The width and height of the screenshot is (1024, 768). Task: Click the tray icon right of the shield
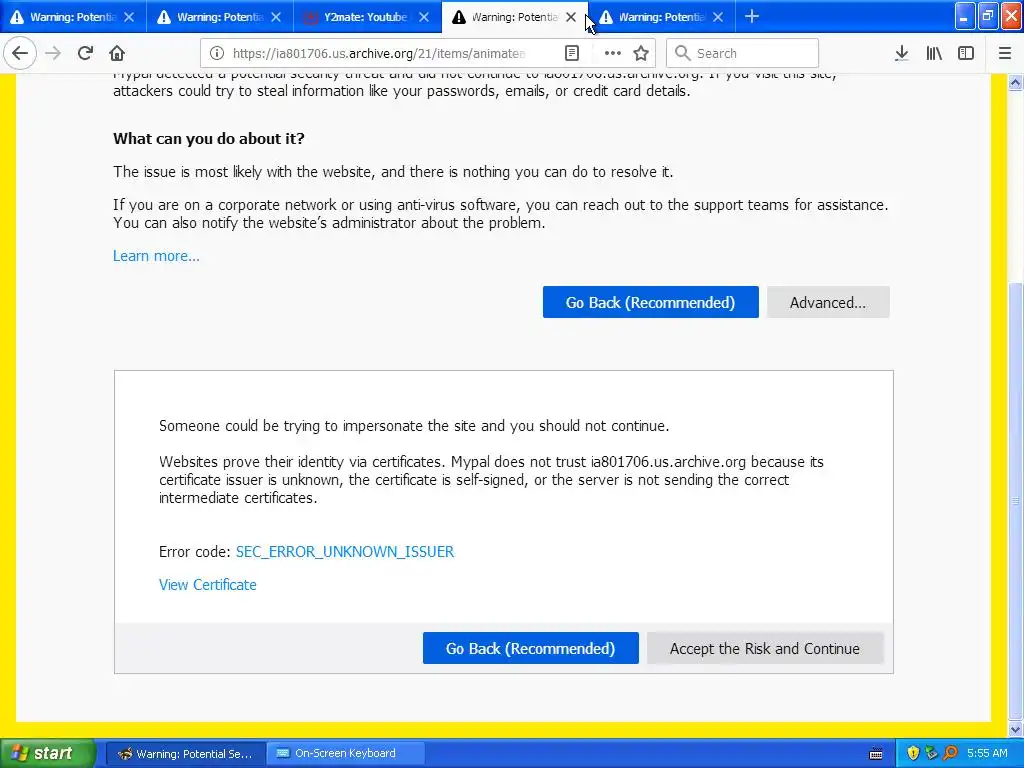931,754
